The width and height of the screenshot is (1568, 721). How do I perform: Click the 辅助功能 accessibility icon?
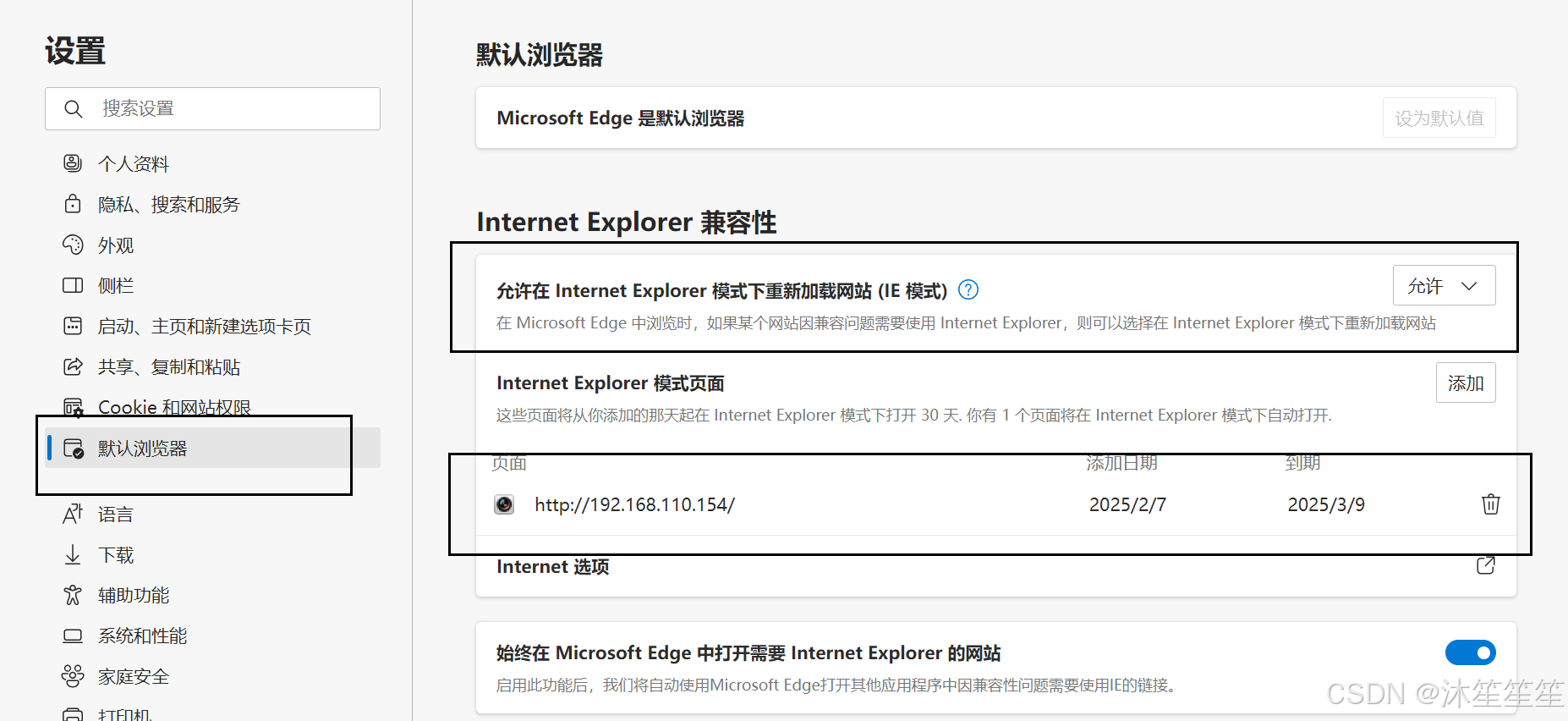(73, 595)
